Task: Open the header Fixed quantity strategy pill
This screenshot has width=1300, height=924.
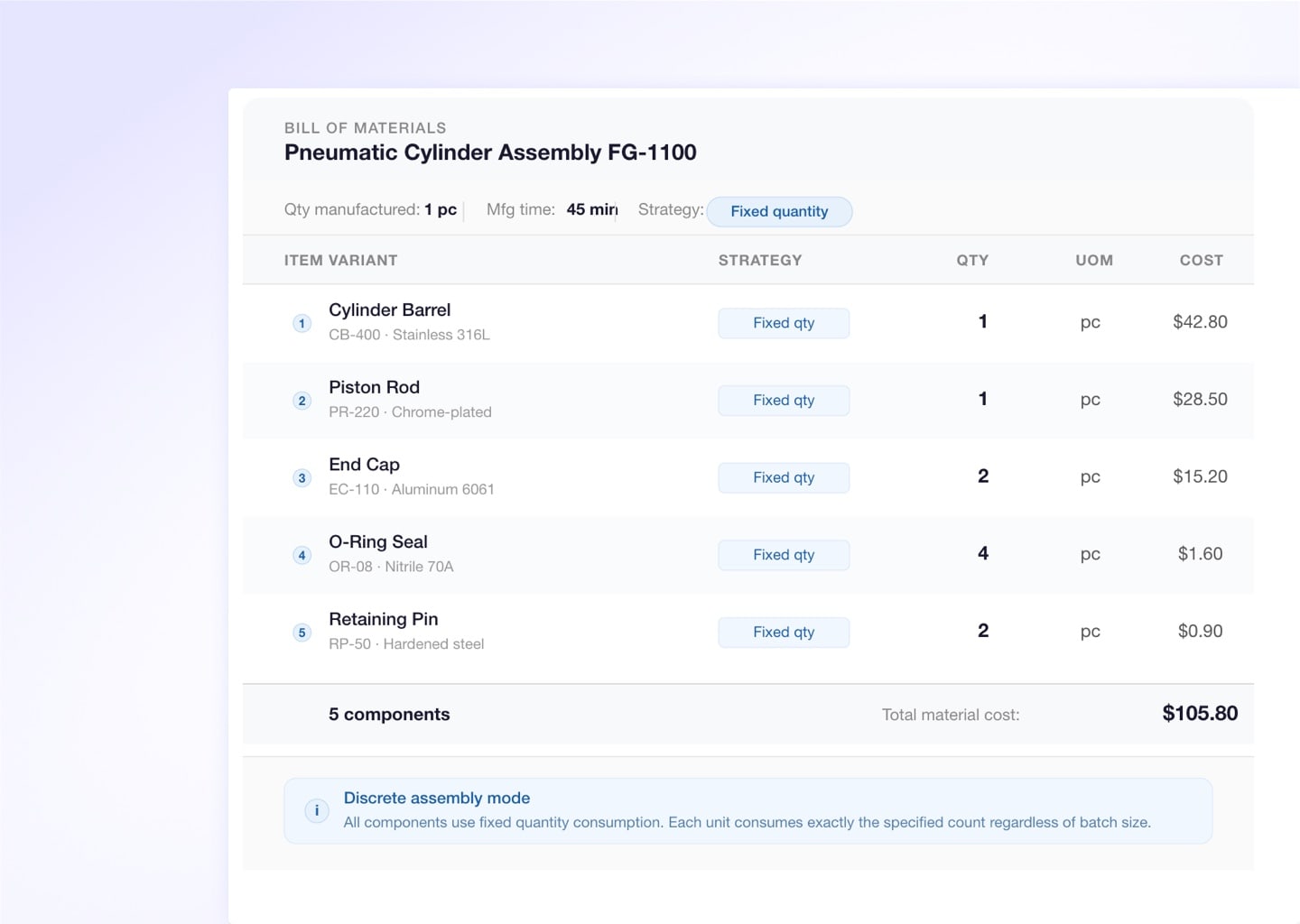Action: [779, 211]
